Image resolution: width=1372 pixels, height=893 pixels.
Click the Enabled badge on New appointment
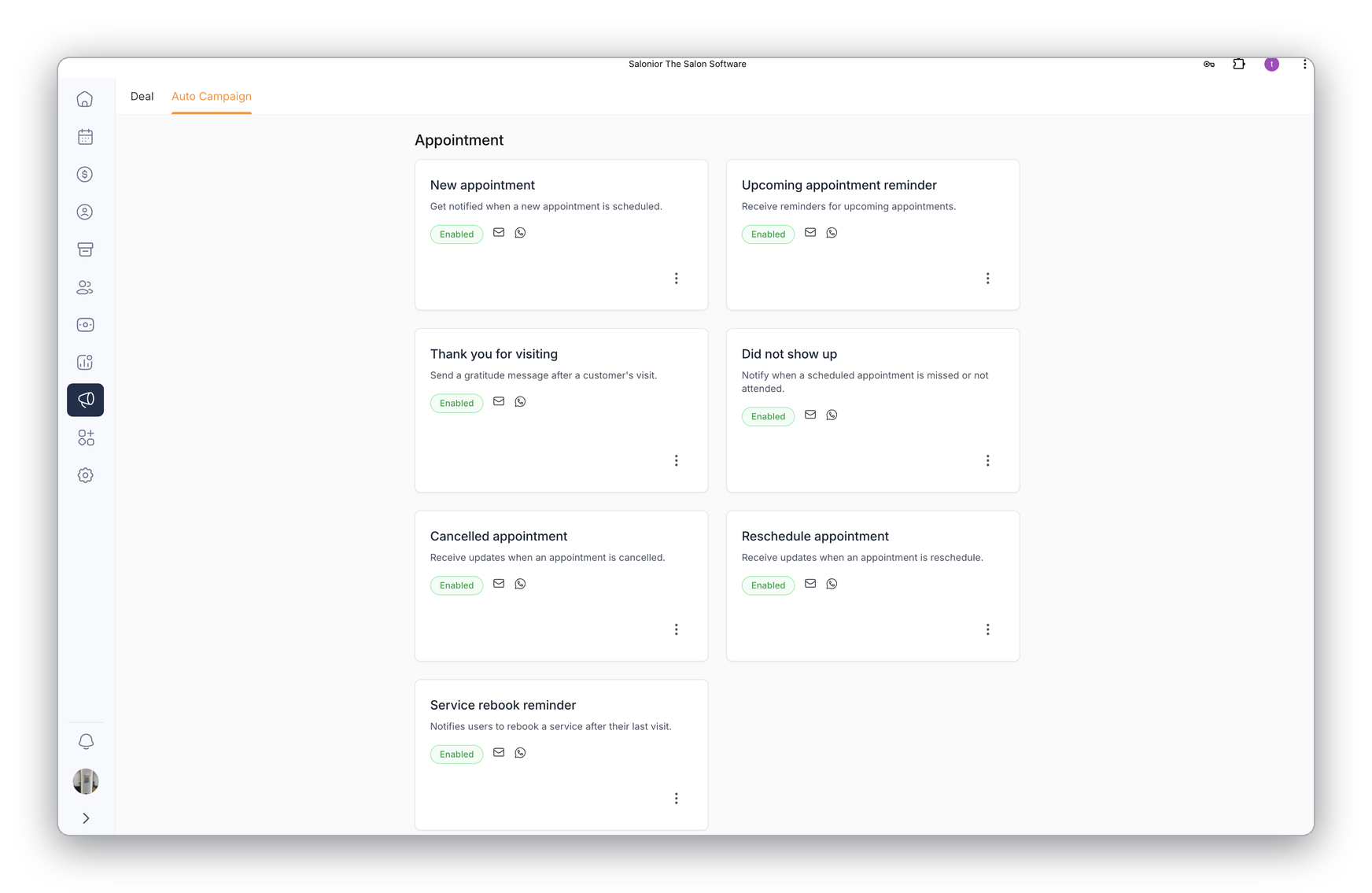click(x=456, y=234)
